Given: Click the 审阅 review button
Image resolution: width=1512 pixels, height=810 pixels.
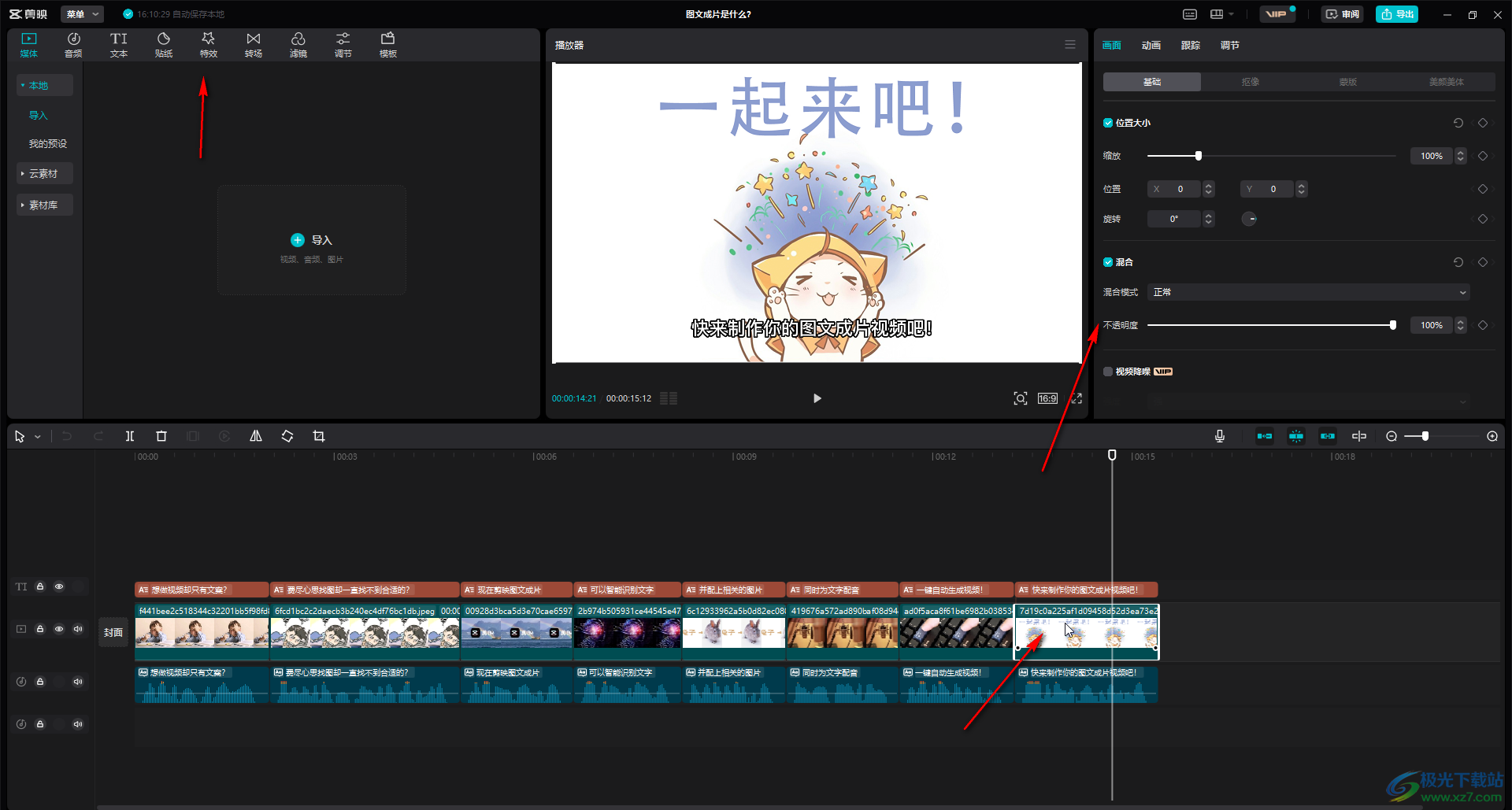Looking at the screenshot, I should click(x=1342, y=14).
